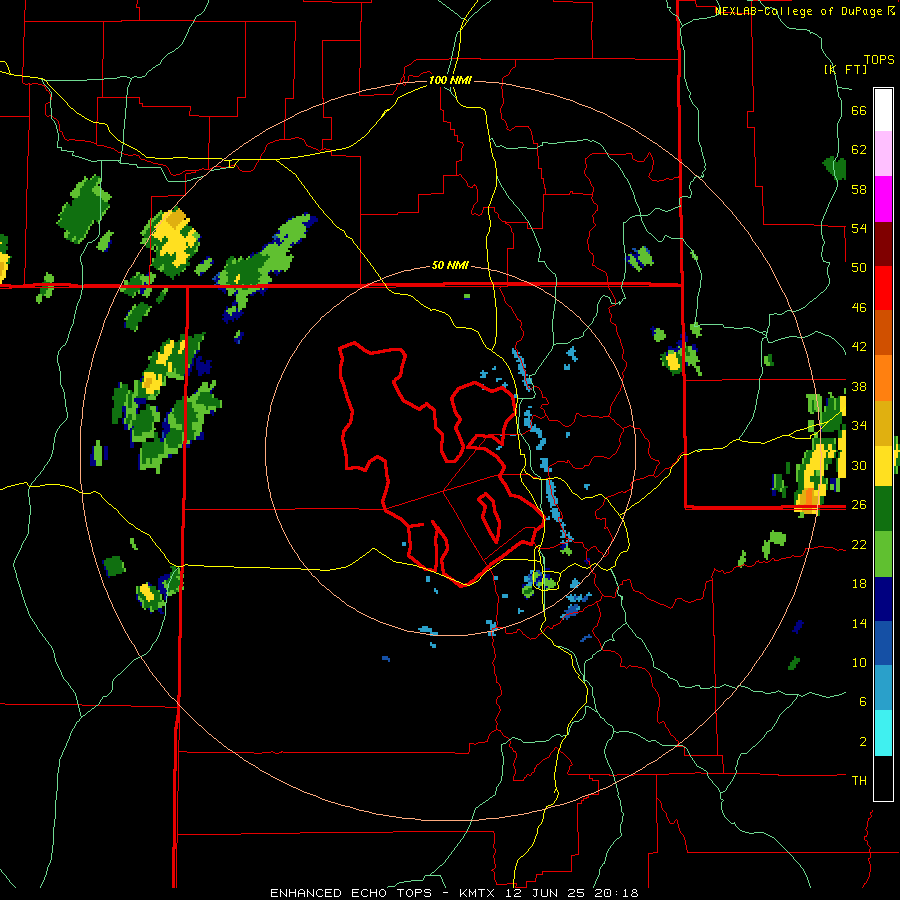
Task: Select the cyan legend swatch near 2
Action: [x=883, y=734]
